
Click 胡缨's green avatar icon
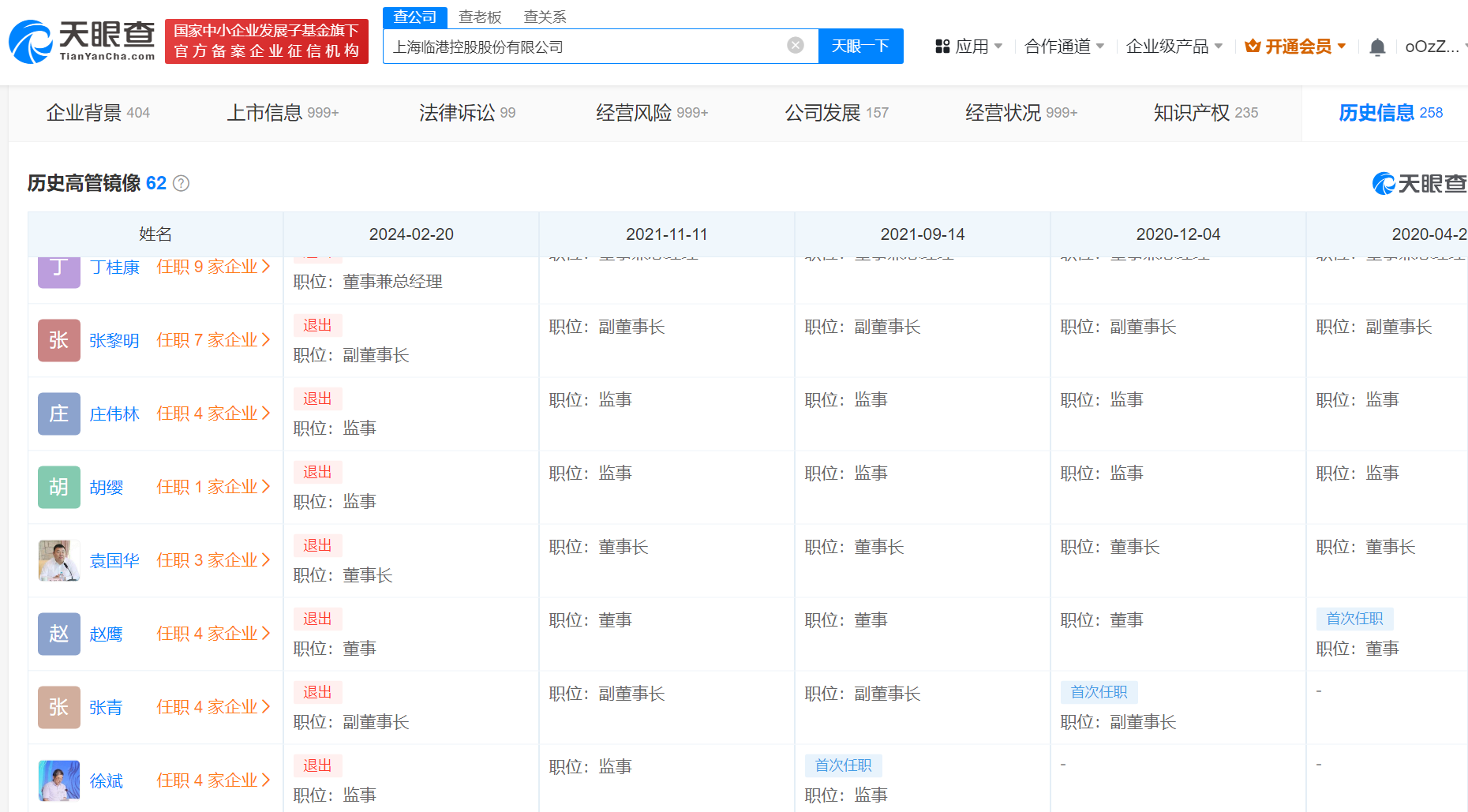(x=59, y=487)
